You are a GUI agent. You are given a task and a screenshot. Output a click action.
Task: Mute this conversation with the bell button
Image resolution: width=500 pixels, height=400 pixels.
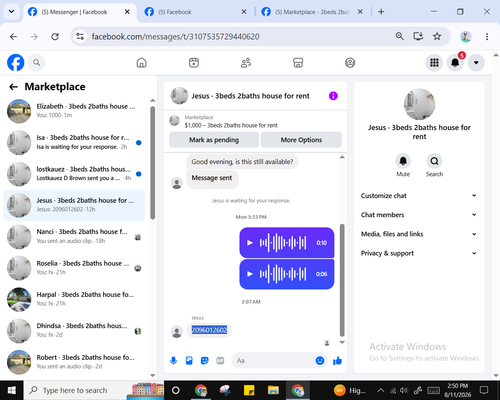coord(403,161)
